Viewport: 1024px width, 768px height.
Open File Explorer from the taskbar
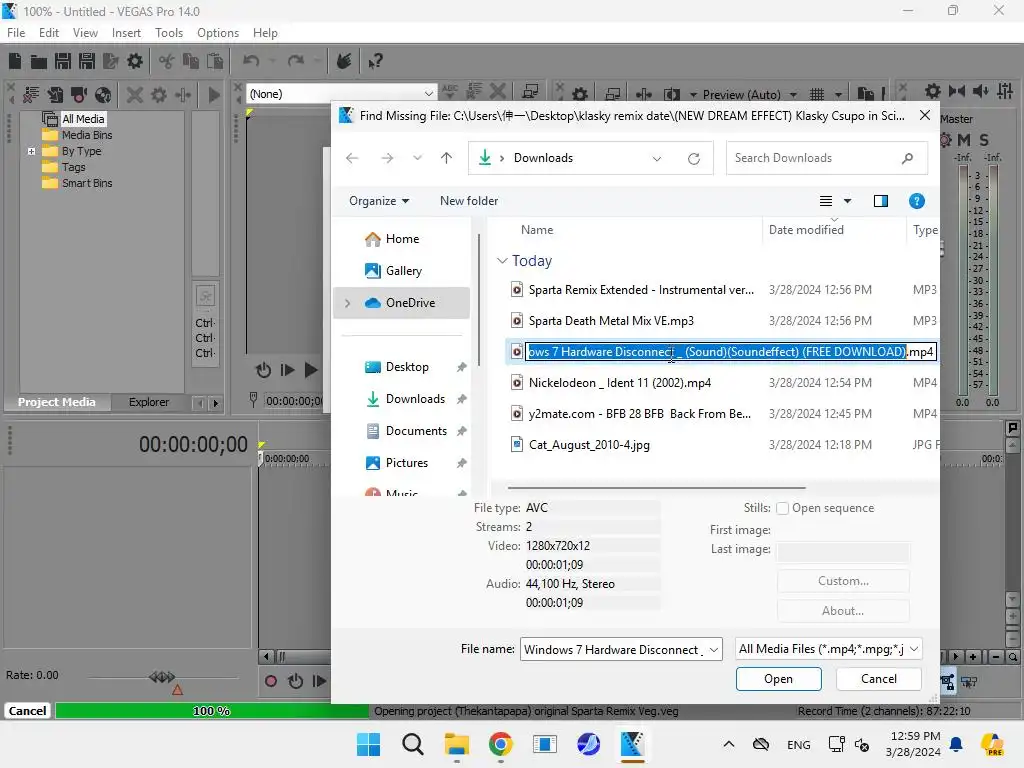[456, 744]
